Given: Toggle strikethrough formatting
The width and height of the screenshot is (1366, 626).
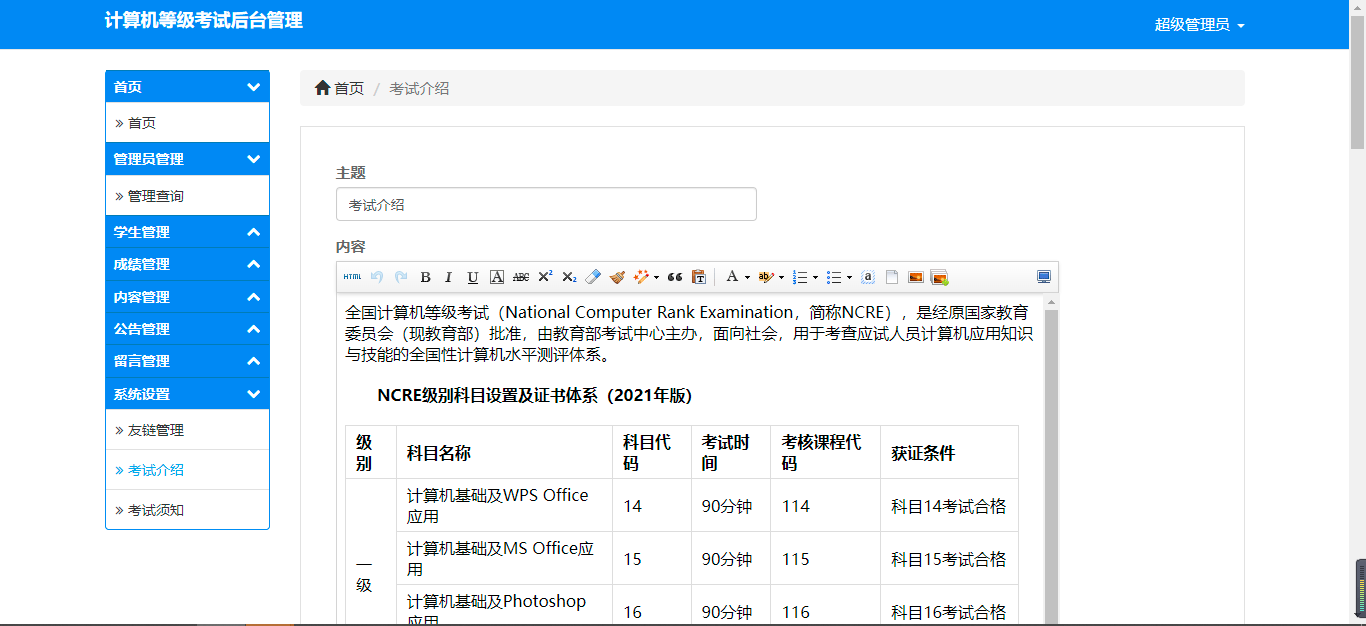Looking at the screenshot, I should click(x=521, y=277).
